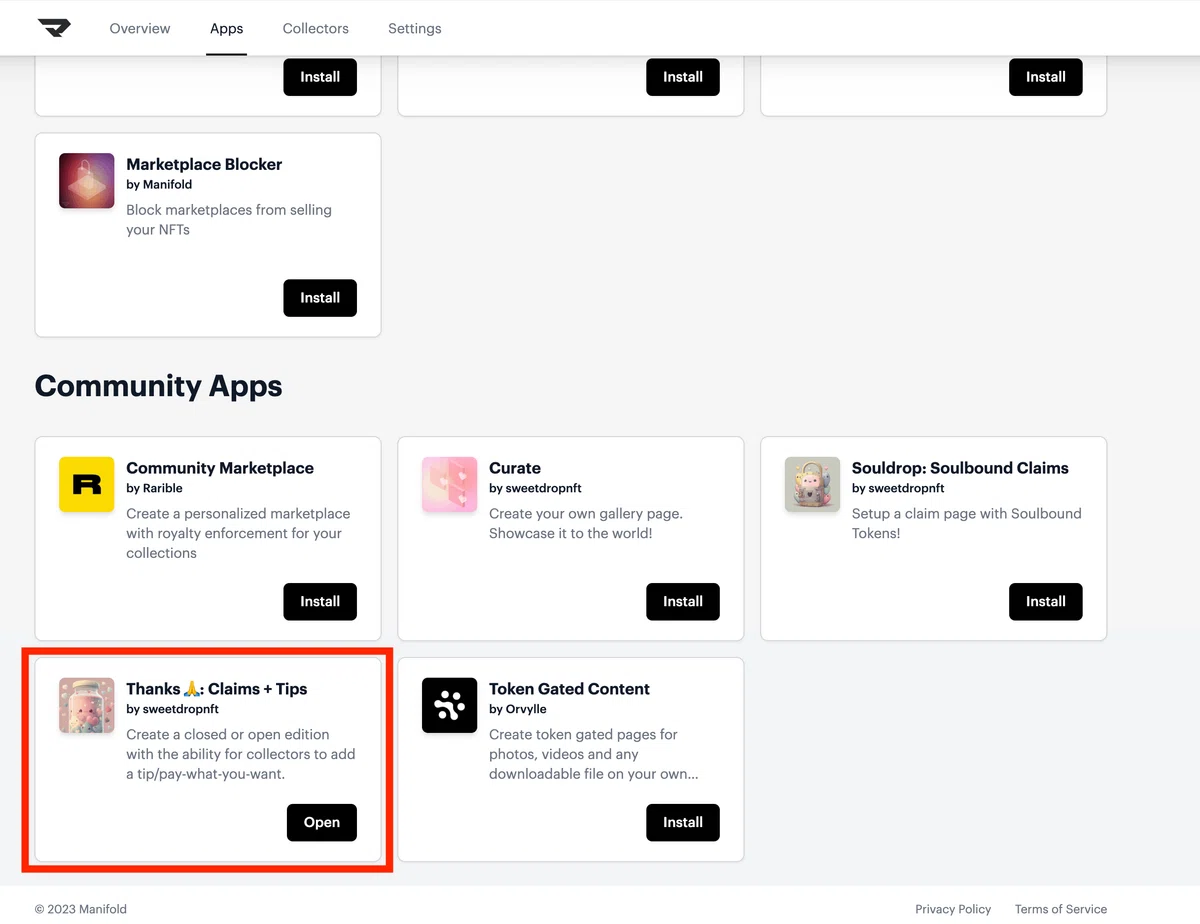Image resolution: width=1200 pixels, height=924 pixels.
Task: Open the Thanks: Claims + Tips app
Action: click(x=322, y=823)
